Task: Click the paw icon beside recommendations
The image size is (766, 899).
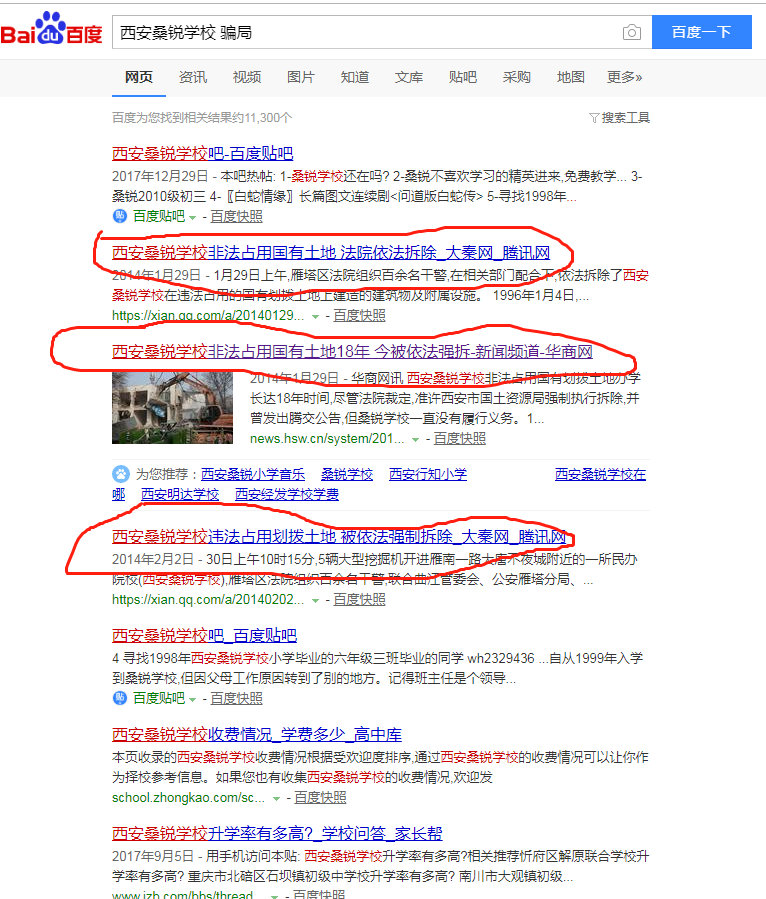Action: [x=120, y=474]
